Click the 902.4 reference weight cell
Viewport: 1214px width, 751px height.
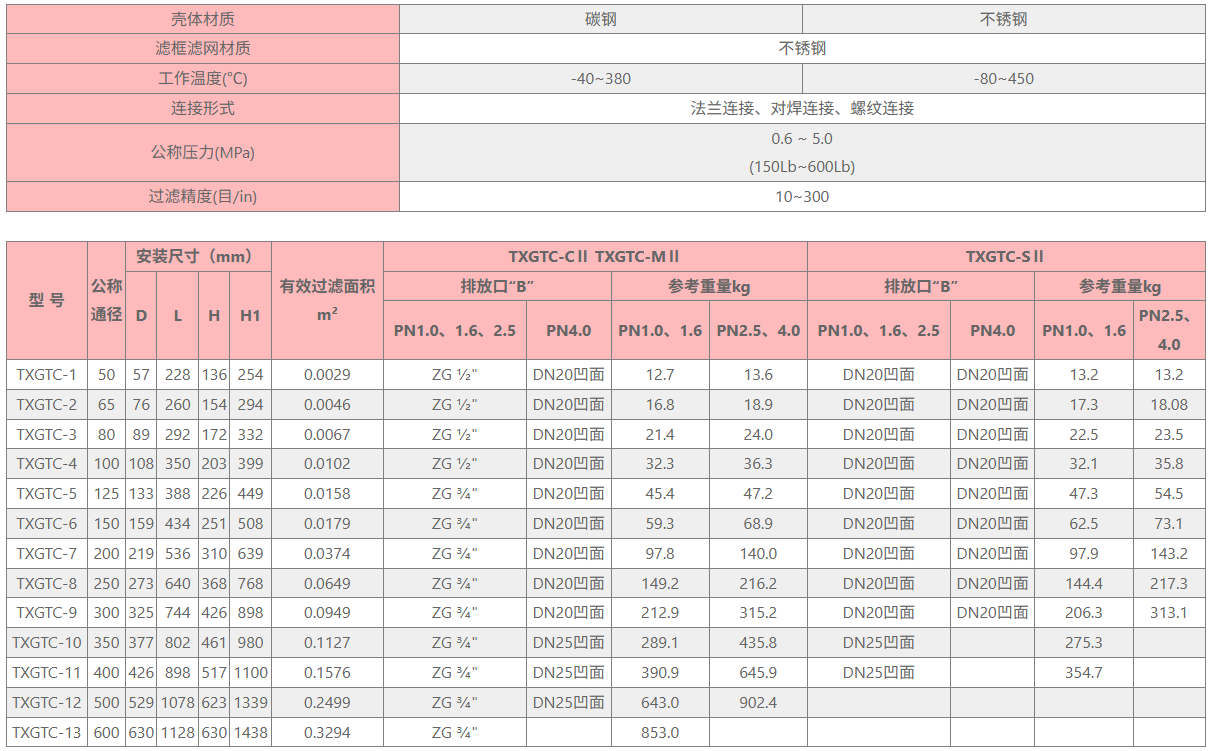coord(757,702)
